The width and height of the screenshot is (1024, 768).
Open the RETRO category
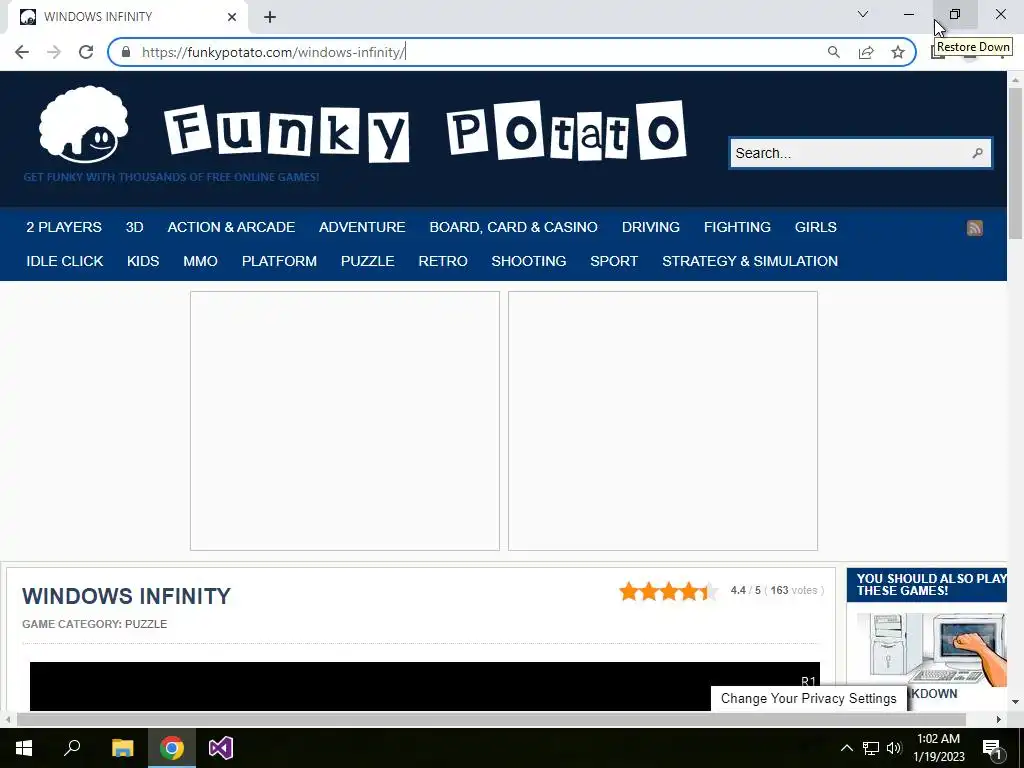(x=443, y=261)
